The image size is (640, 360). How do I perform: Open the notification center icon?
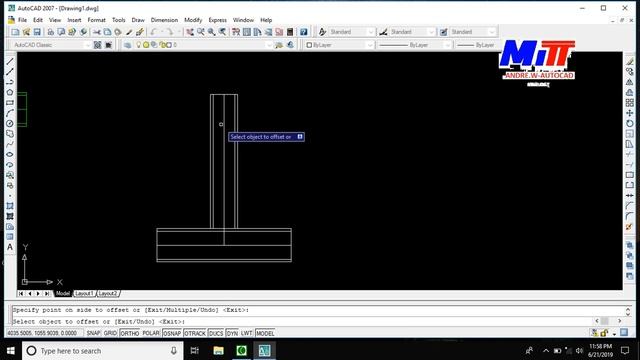[625, 351]
